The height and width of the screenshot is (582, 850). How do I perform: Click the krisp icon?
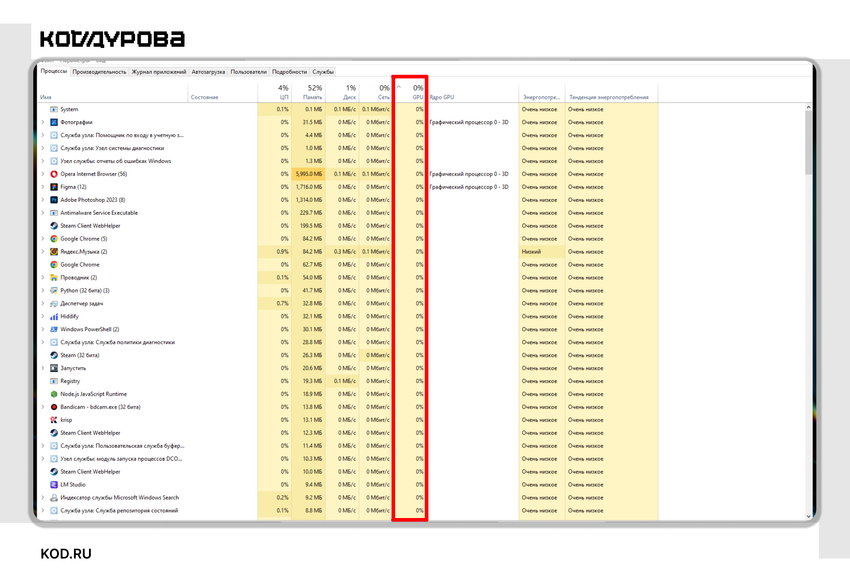[x=54, y=420]
